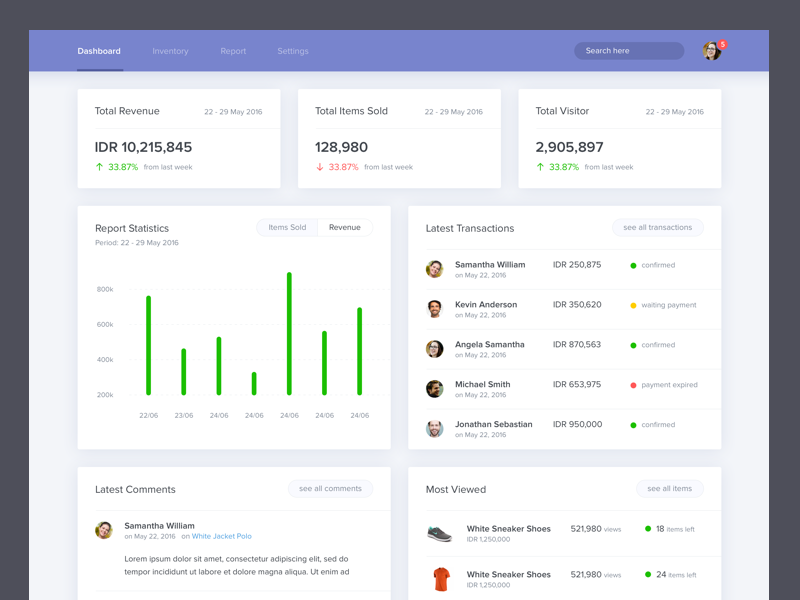Click the see all transactions button
800x600 pixels.
(657, 228)
